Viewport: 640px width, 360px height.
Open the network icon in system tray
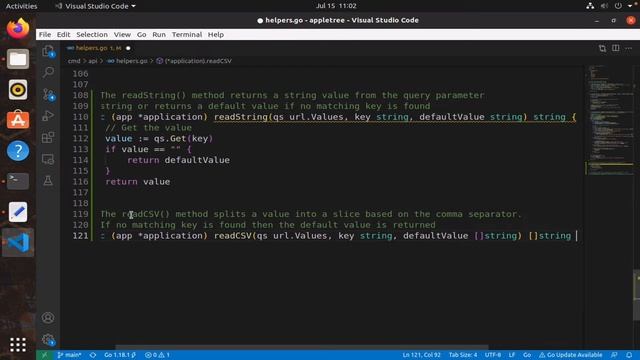(x=590, y=6)
